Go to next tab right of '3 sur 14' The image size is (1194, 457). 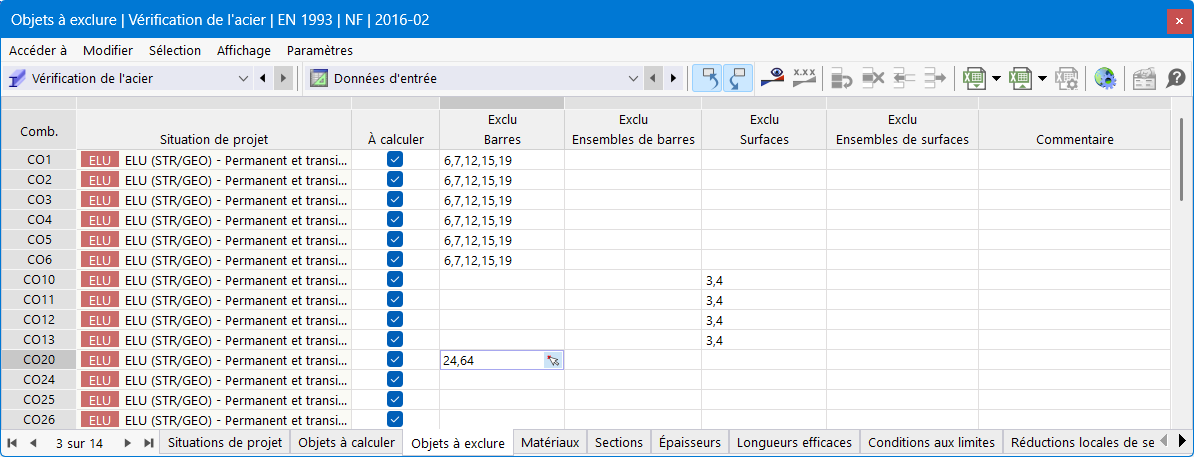(127, 443)
